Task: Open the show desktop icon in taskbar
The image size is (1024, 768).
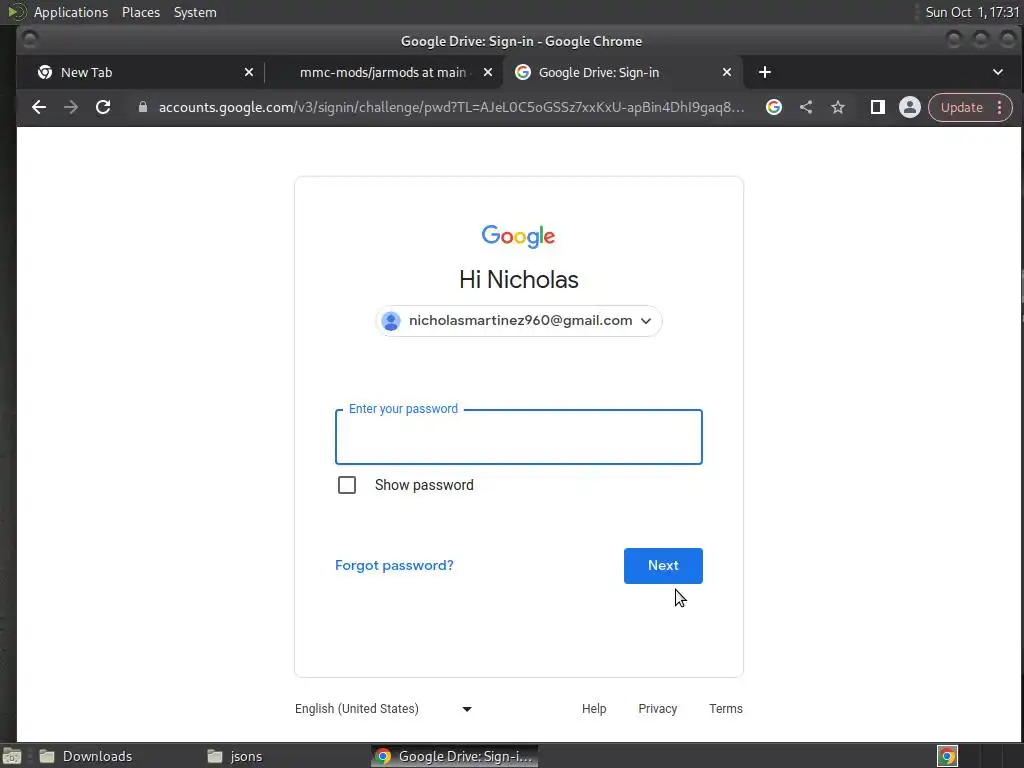Action: click(x=12, y=756)
